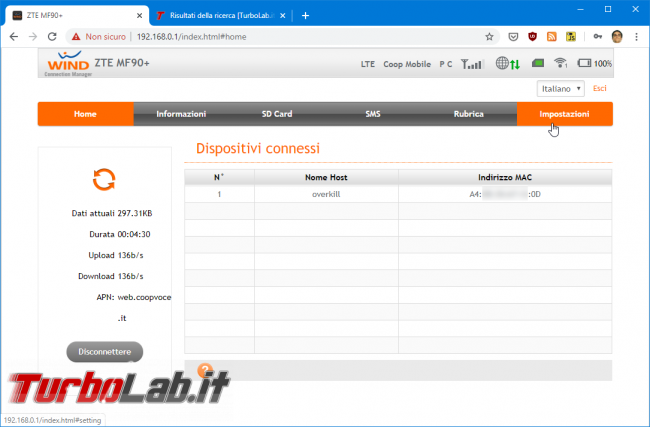Click the RSS feed extension icon
Image resolution: width=650 pixels, height=427 pixels.
point(551,36)
